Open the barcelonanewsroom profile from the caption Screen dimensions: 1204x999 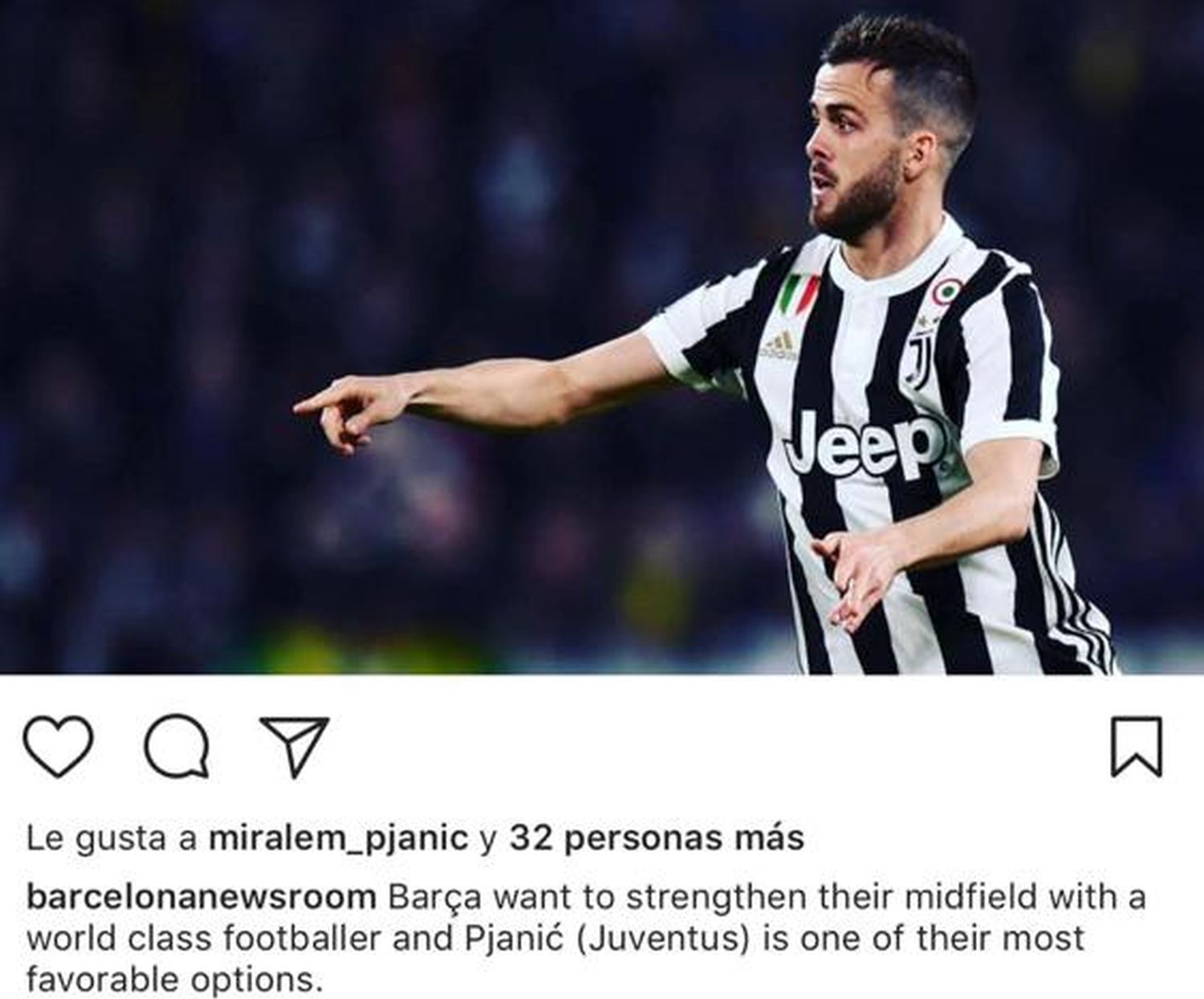(x=201, y=896)
